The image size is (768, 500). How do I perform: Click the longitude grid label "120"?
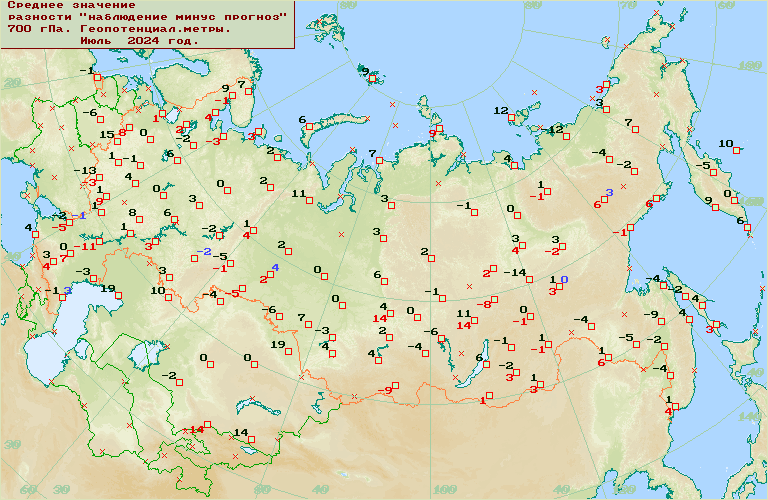point(624,489)
